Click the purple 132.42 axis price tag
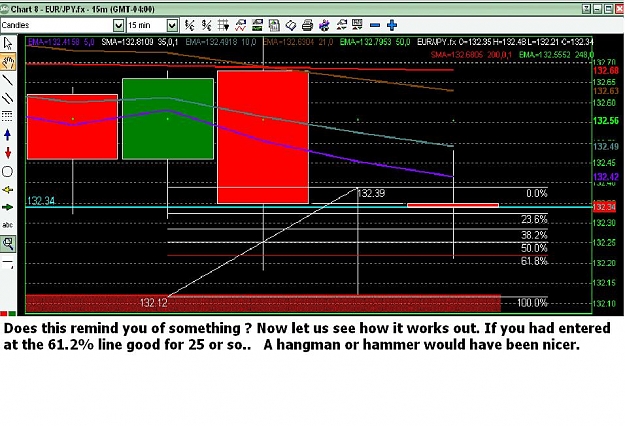625x426 pixels. (x=605, y=177)
